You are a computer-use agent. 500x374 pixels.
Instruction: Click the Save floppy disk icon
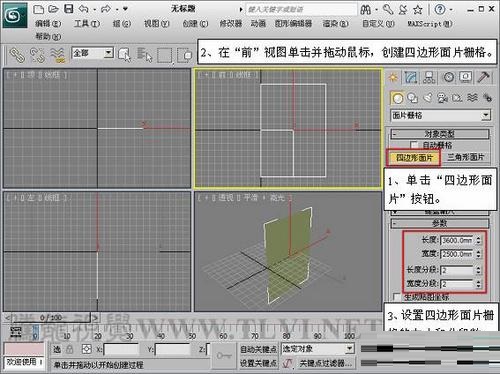pos(69,9)
